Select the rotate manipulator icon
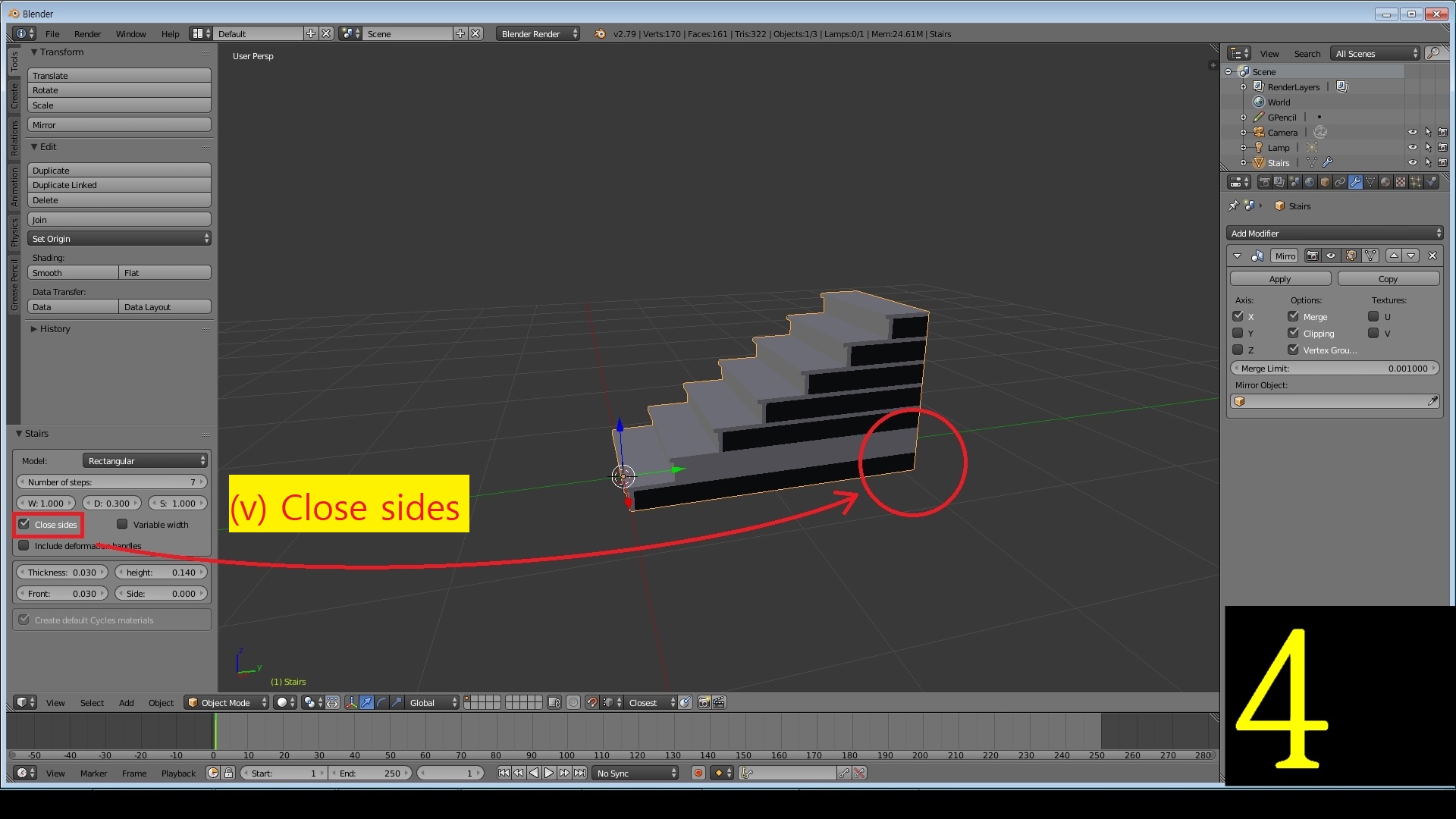The height and width of the screenshot is (819, 1456). [x=381, y=702]
